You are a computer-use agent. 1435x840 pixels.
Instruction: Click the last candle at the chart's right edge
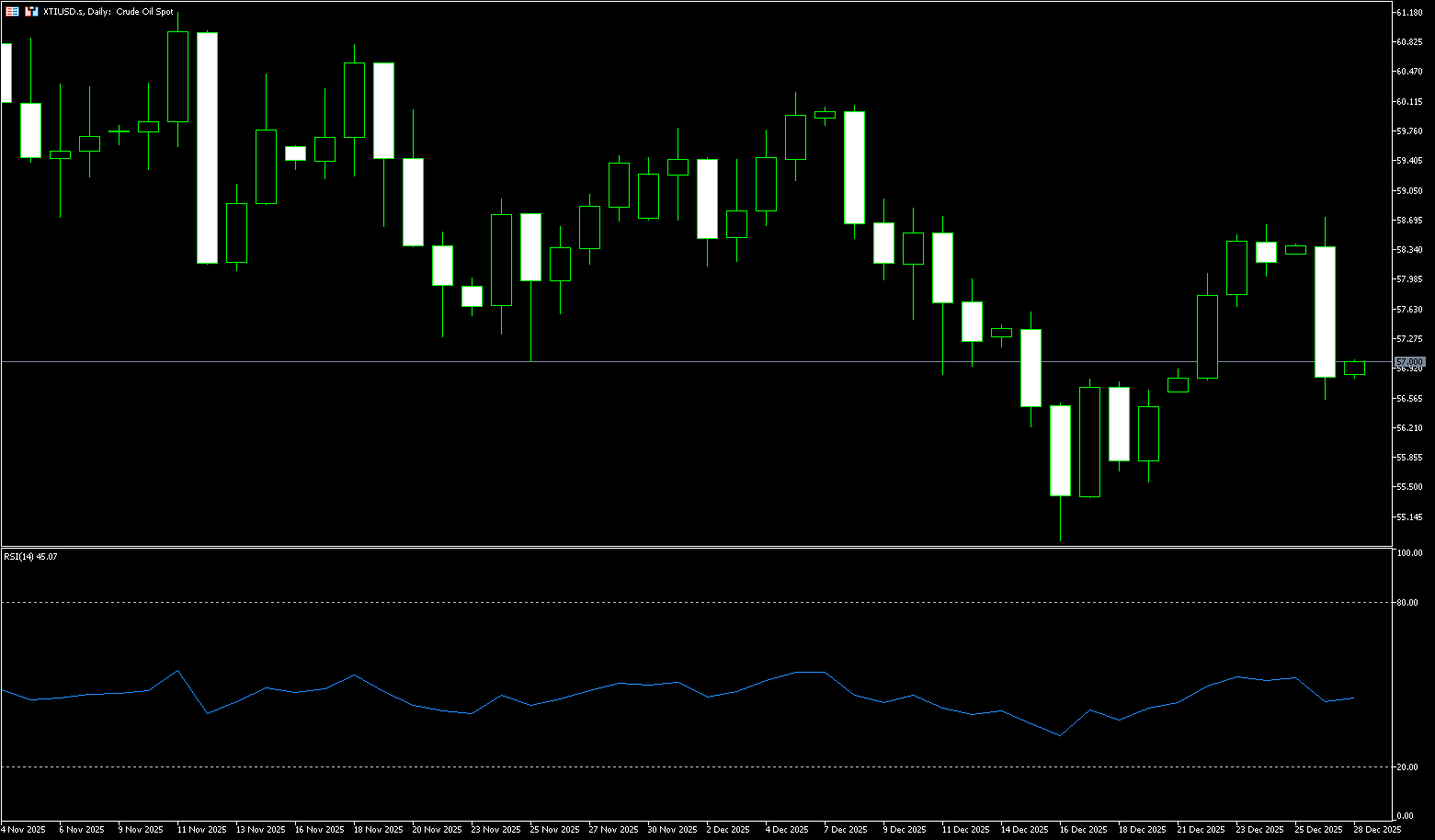[1354, 368]
